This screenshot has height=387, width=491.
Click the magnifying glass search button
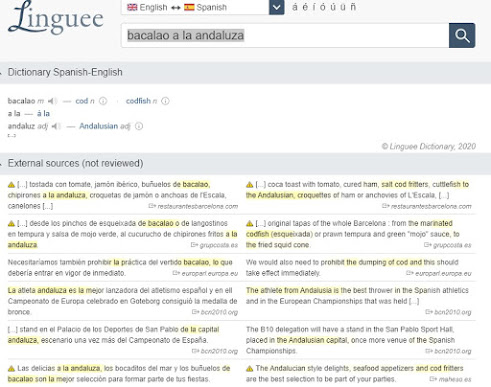(x=462, y=35)
